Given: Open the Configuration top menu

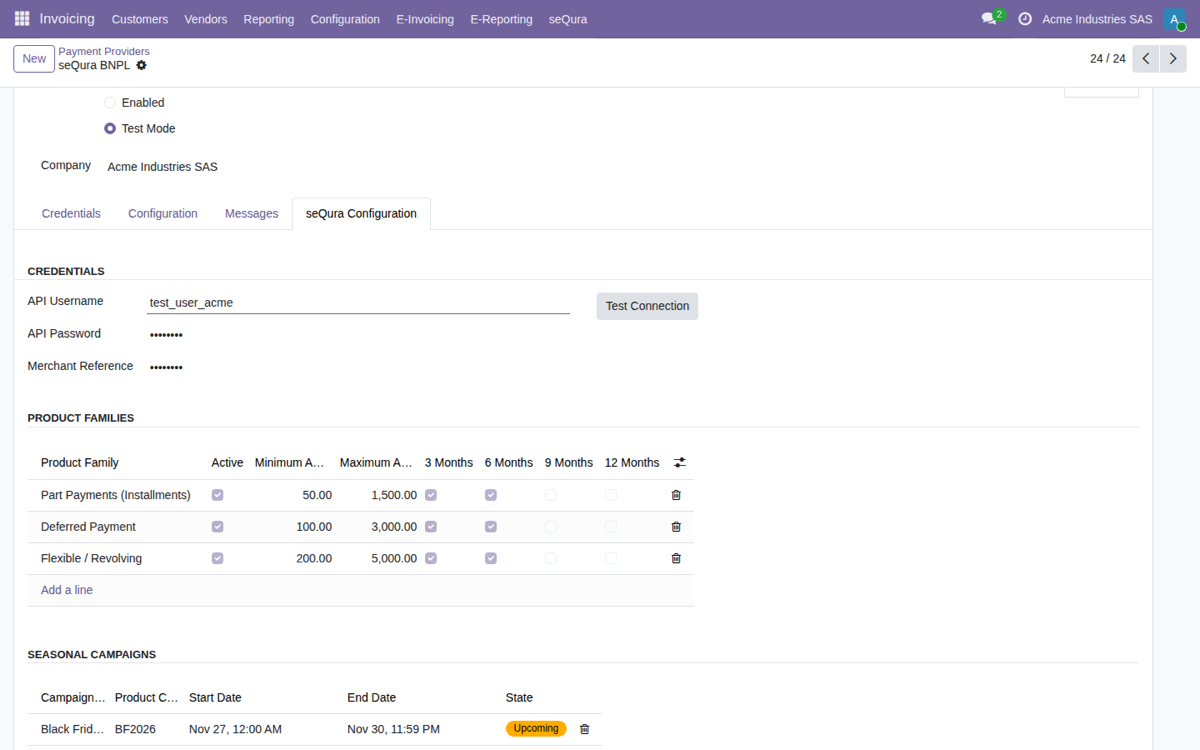Looking at the screenshot, I should point(345,19).
